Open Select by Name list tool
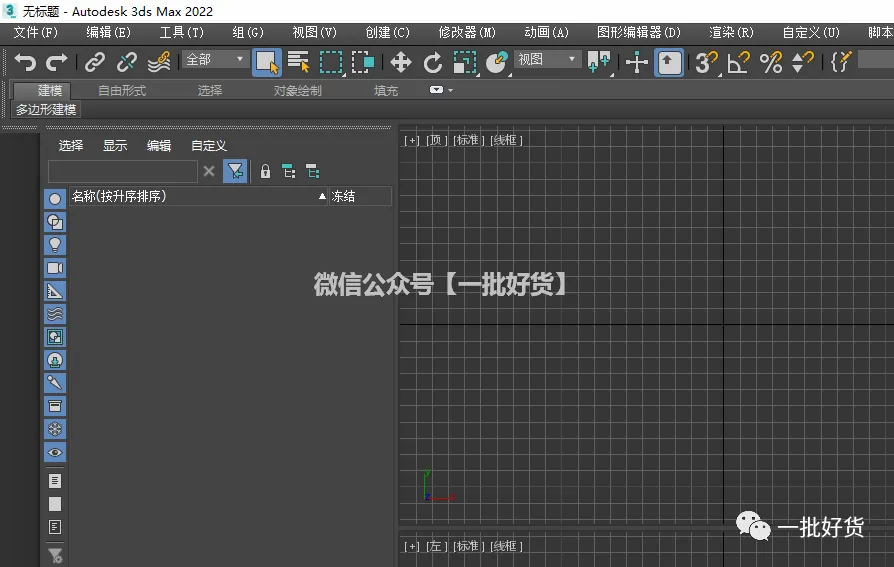 [x=298, y=62]
